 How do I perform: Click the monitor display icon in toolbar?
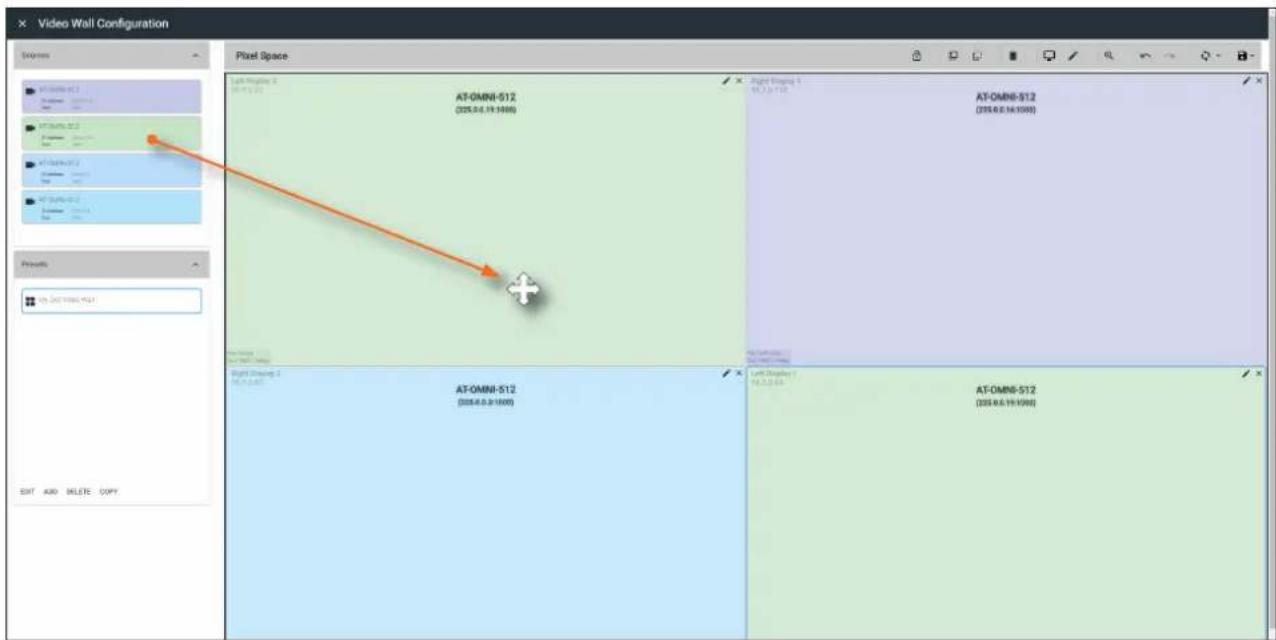pyautogui.click(x=1050, y=56)
